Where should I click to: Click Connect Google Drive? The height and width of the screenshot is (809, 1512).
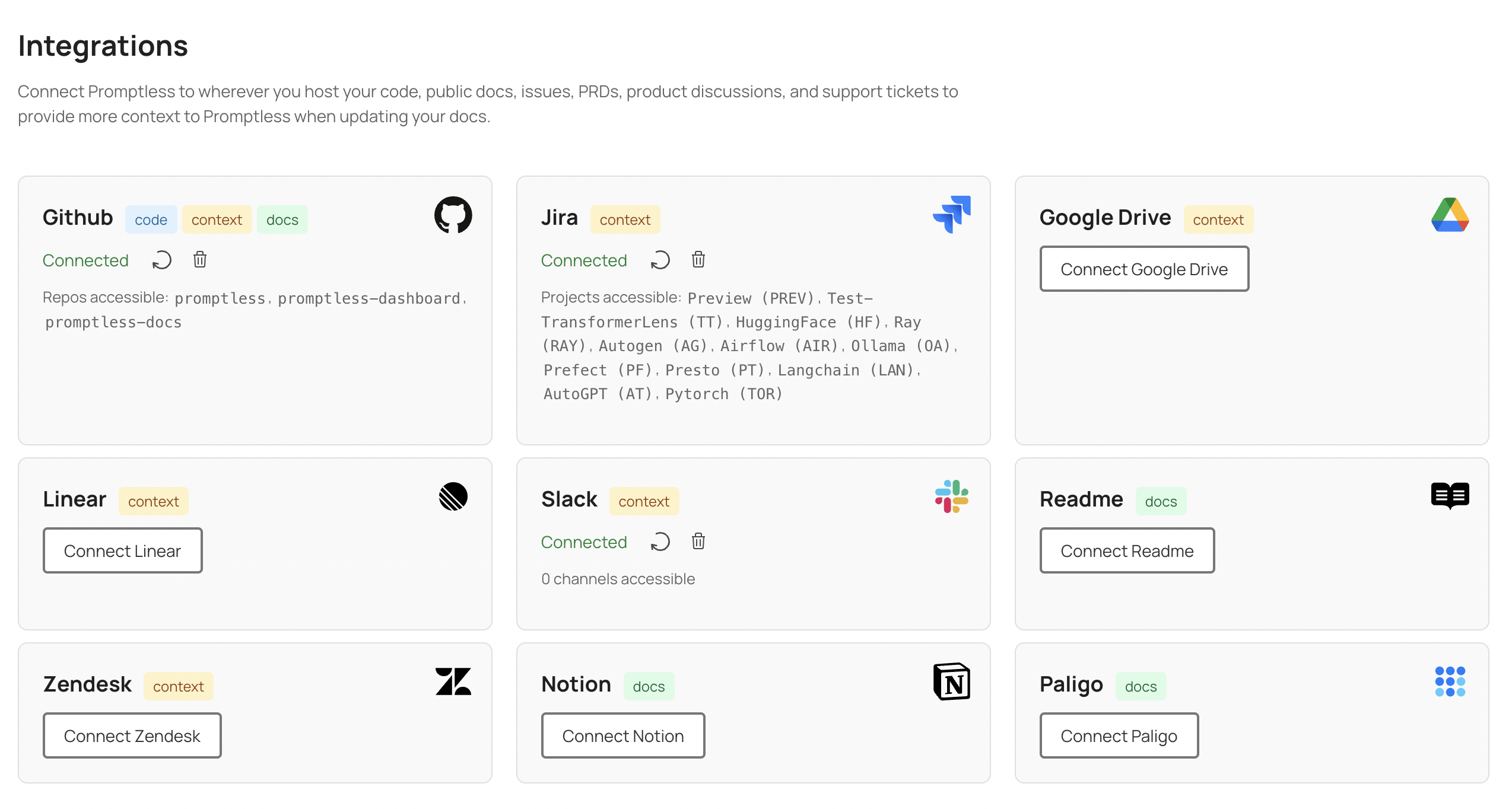[1144, 269]
